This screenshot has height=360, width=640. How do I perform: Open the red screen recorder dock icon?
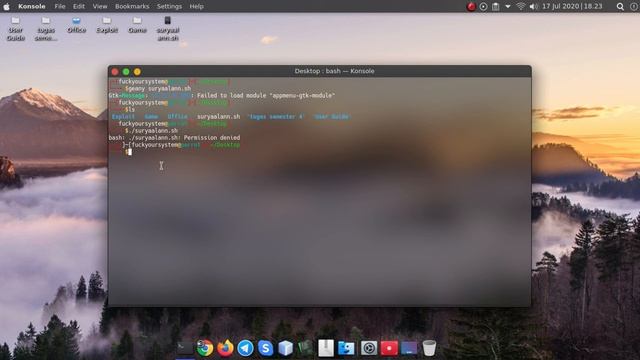click(x=389, y=348)
